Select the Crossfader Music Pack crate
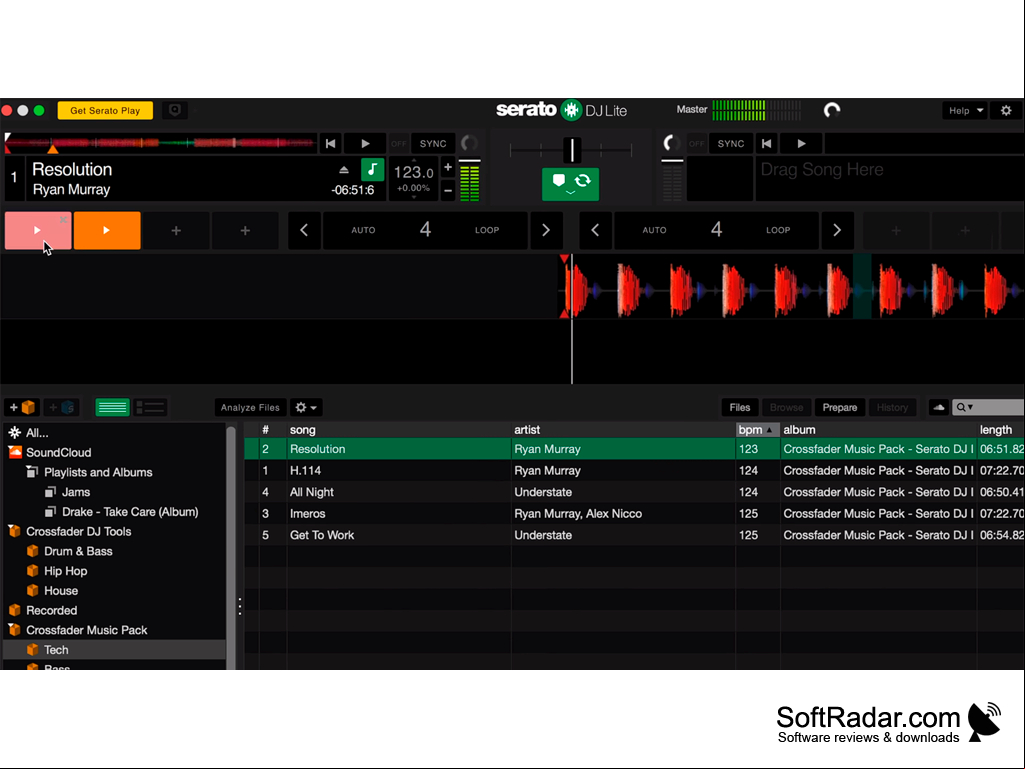 tap(86, 630)
